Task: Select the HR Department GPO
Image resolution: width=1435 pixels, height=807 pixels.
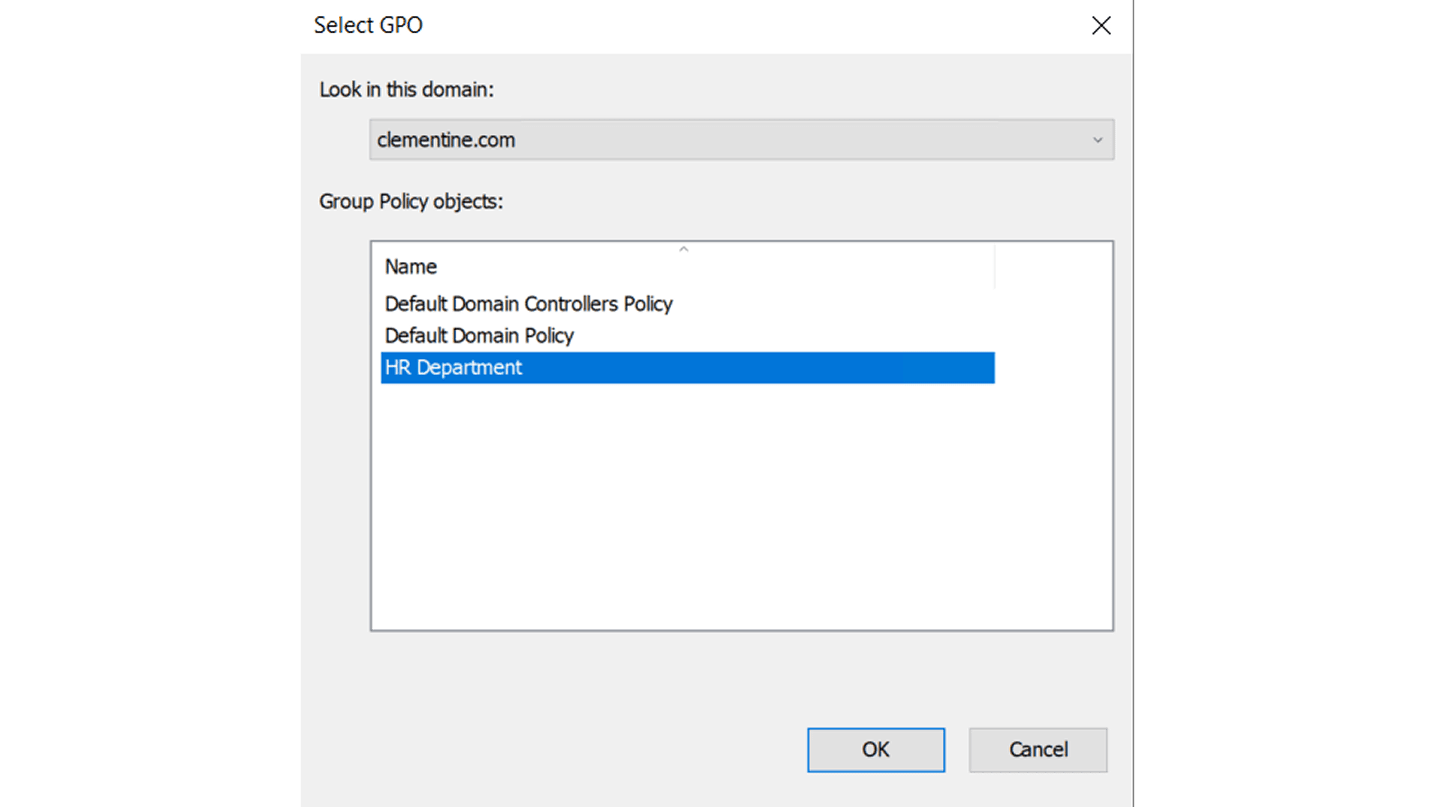Action: click(453, 367)
